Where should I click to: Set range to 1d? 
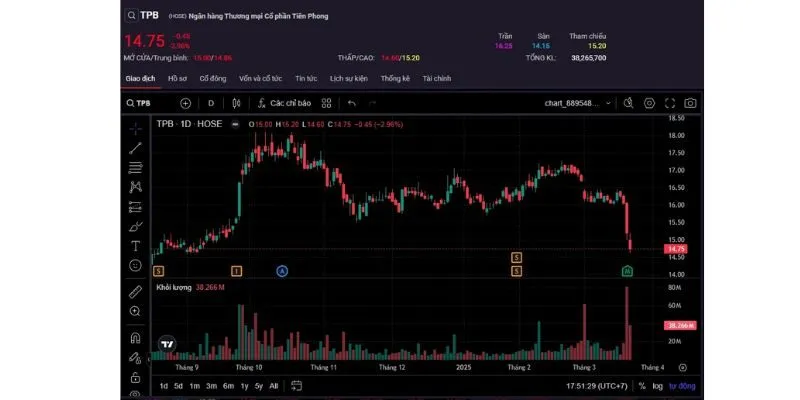(x=163, y=386)
